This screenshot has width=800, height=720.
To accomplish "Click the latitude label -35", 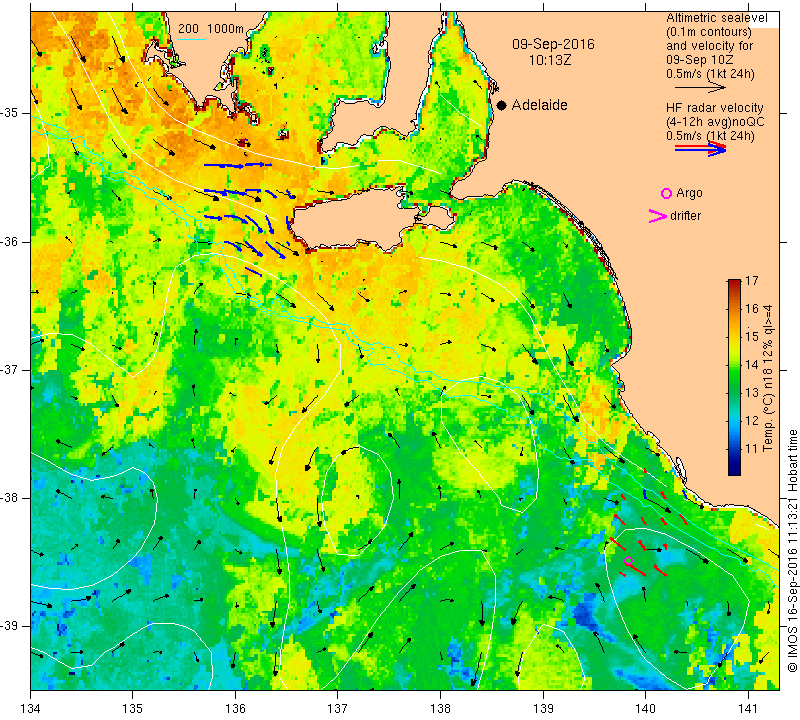I will click(10, 113).
